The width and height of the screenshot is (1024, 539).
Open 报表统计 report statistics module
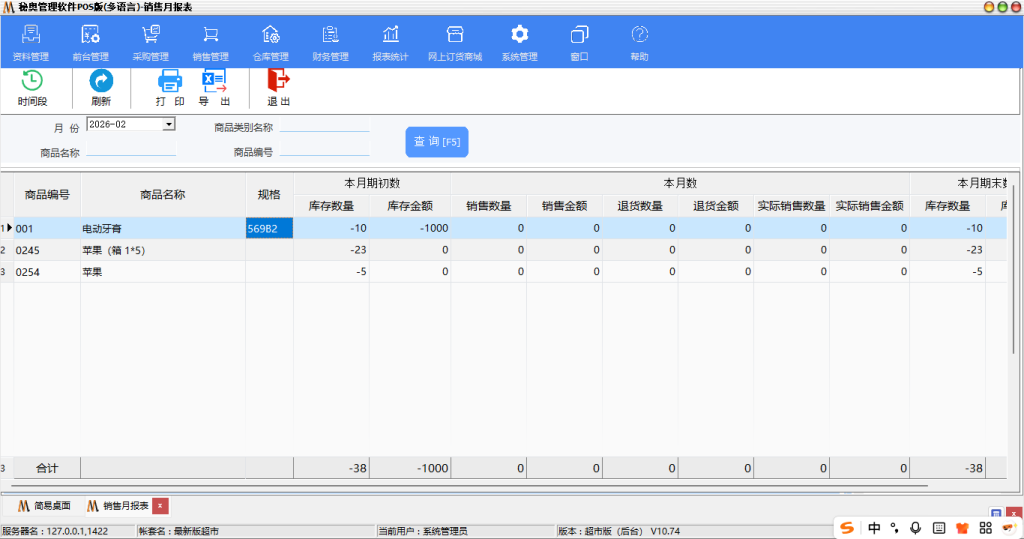tap(390, 44)
